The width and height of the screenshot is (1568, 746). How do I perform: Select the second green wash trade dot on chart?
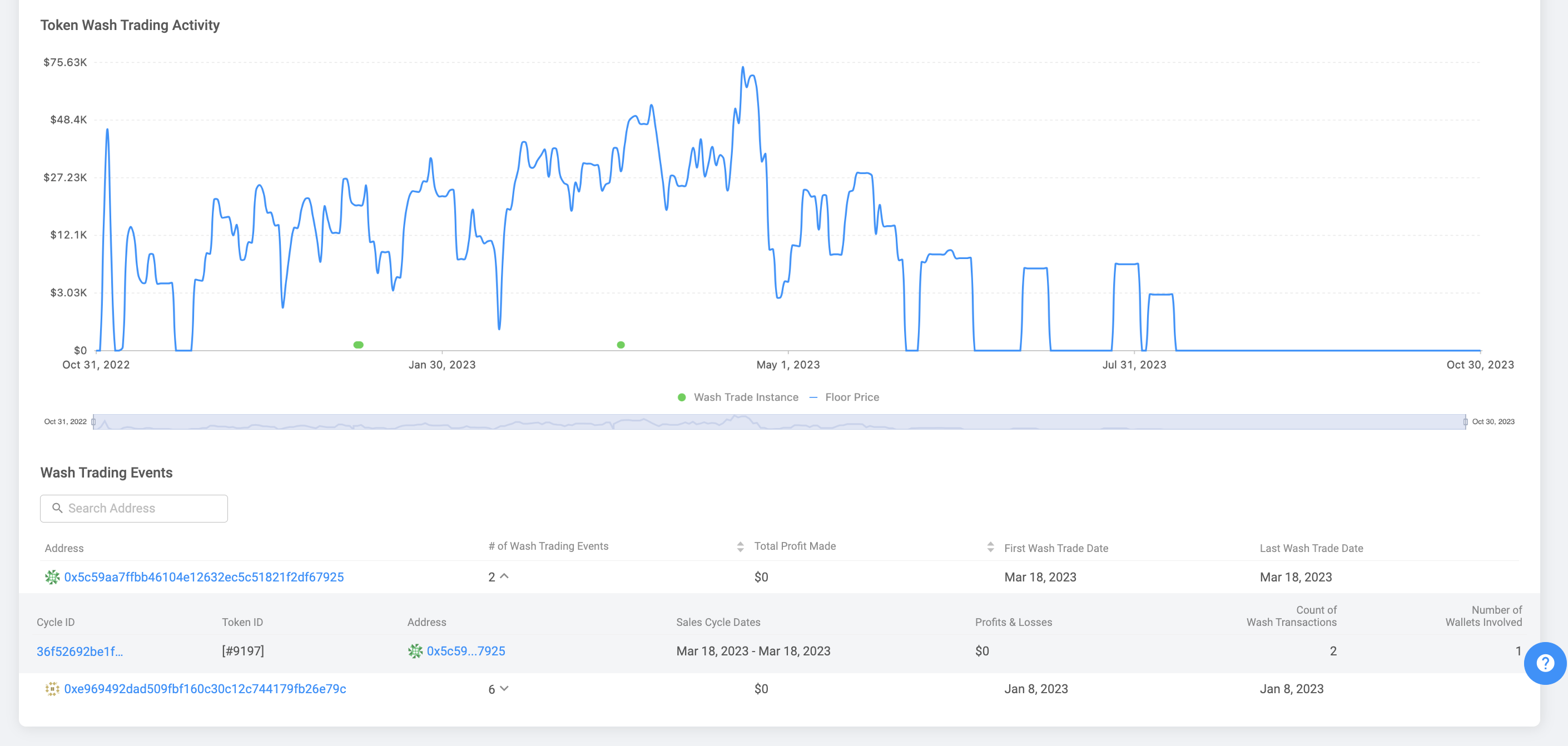click(621, 345)
